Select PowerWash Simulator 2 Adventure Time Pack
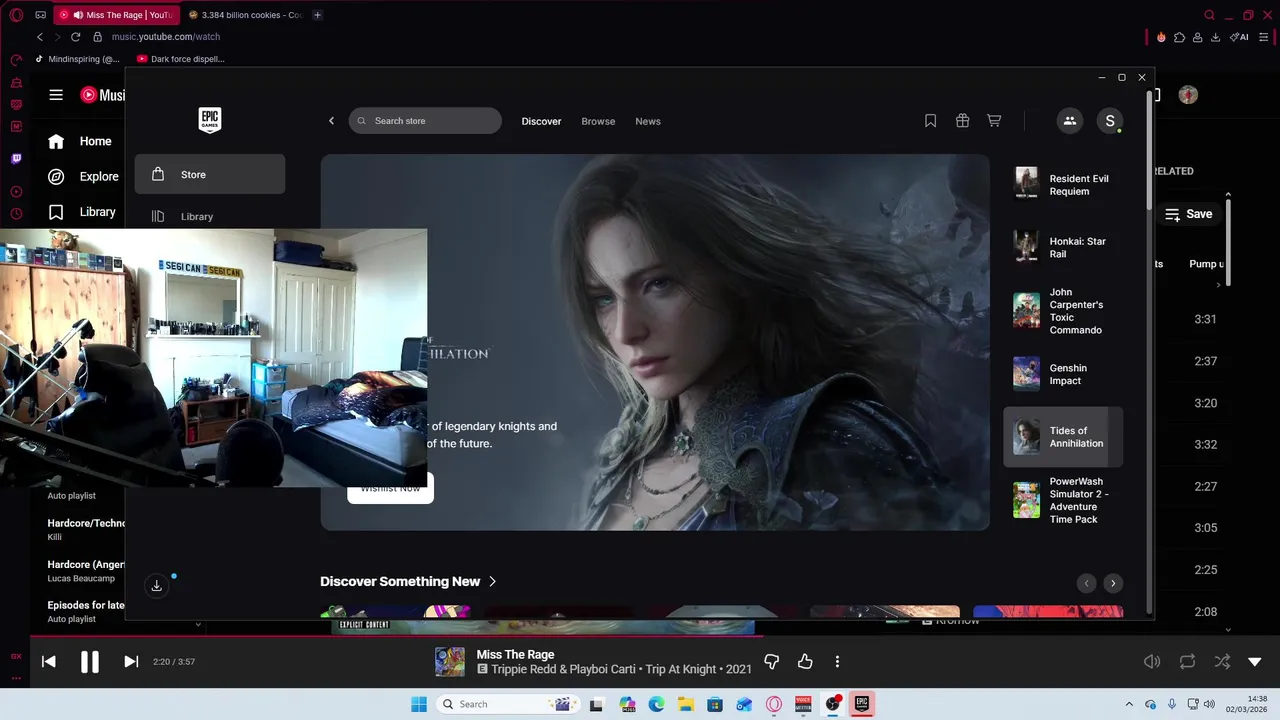 coord(1063,500)
